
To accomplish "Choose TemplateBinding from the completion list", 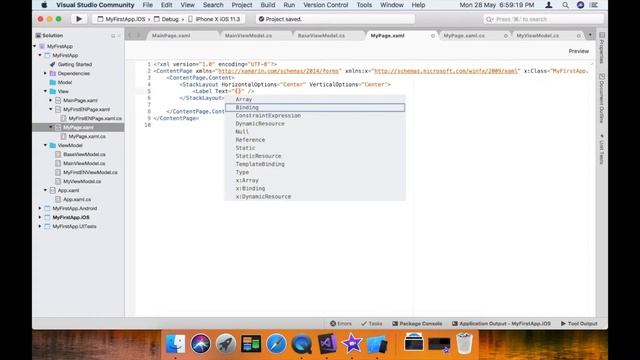I will pos(315,164).
